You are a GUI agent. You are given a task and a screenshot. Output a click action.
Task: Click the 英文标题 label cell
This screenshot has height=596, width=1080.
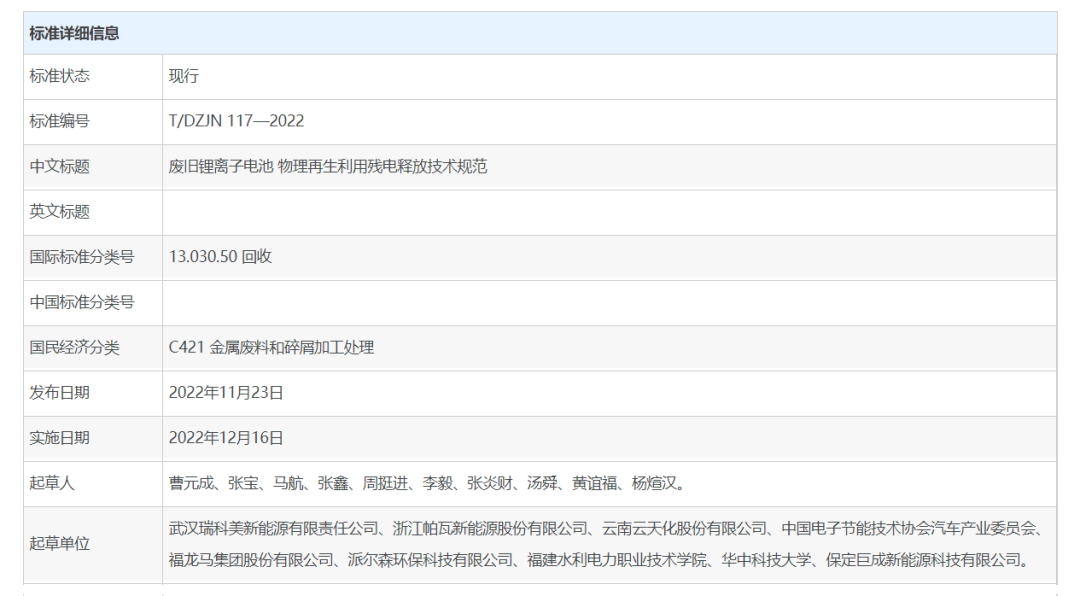click(x=59, y=211)
